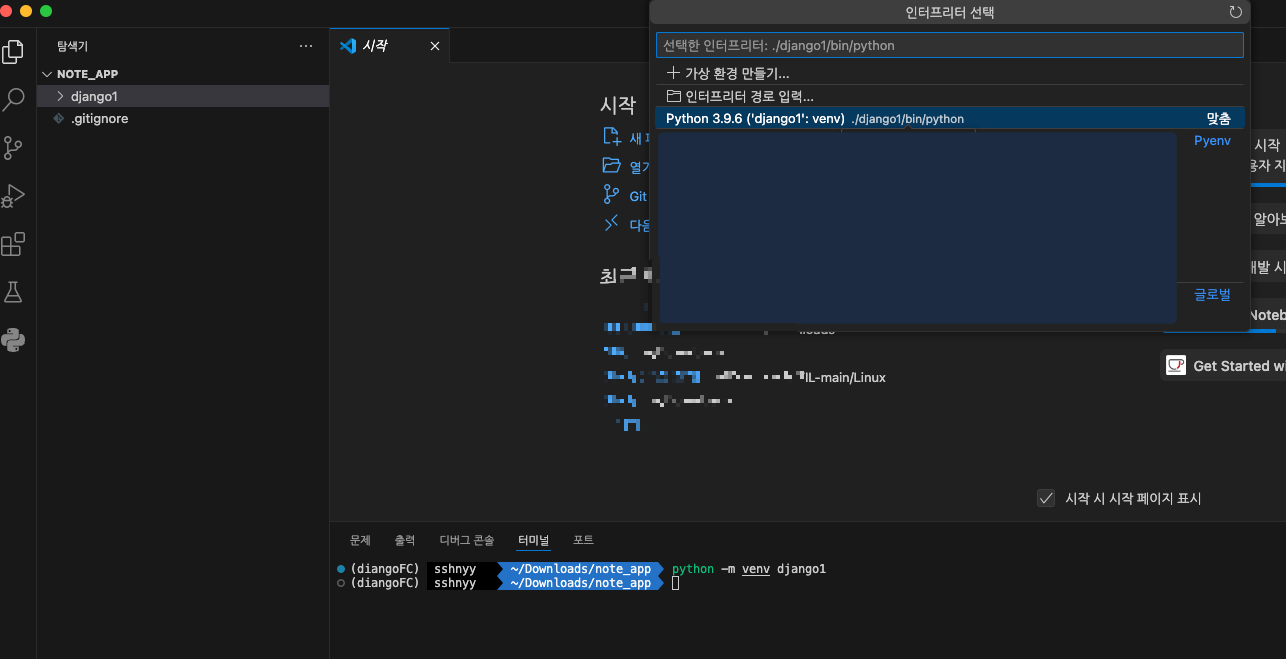
Task: Click the VS Code icon on 시작 tab
Action: tap(348, 46)
